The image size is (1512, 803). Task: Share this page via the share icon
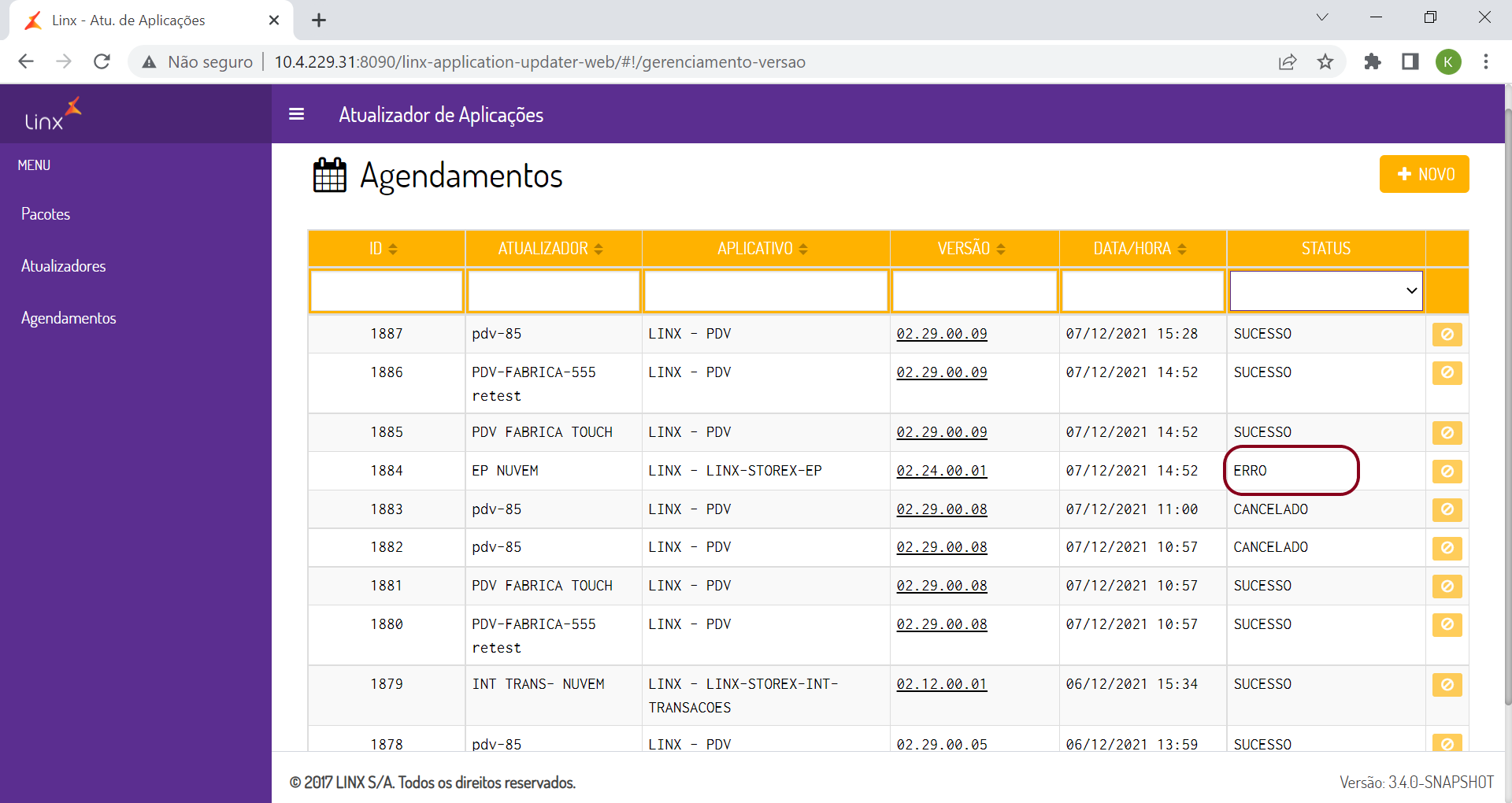[1288, 61]
